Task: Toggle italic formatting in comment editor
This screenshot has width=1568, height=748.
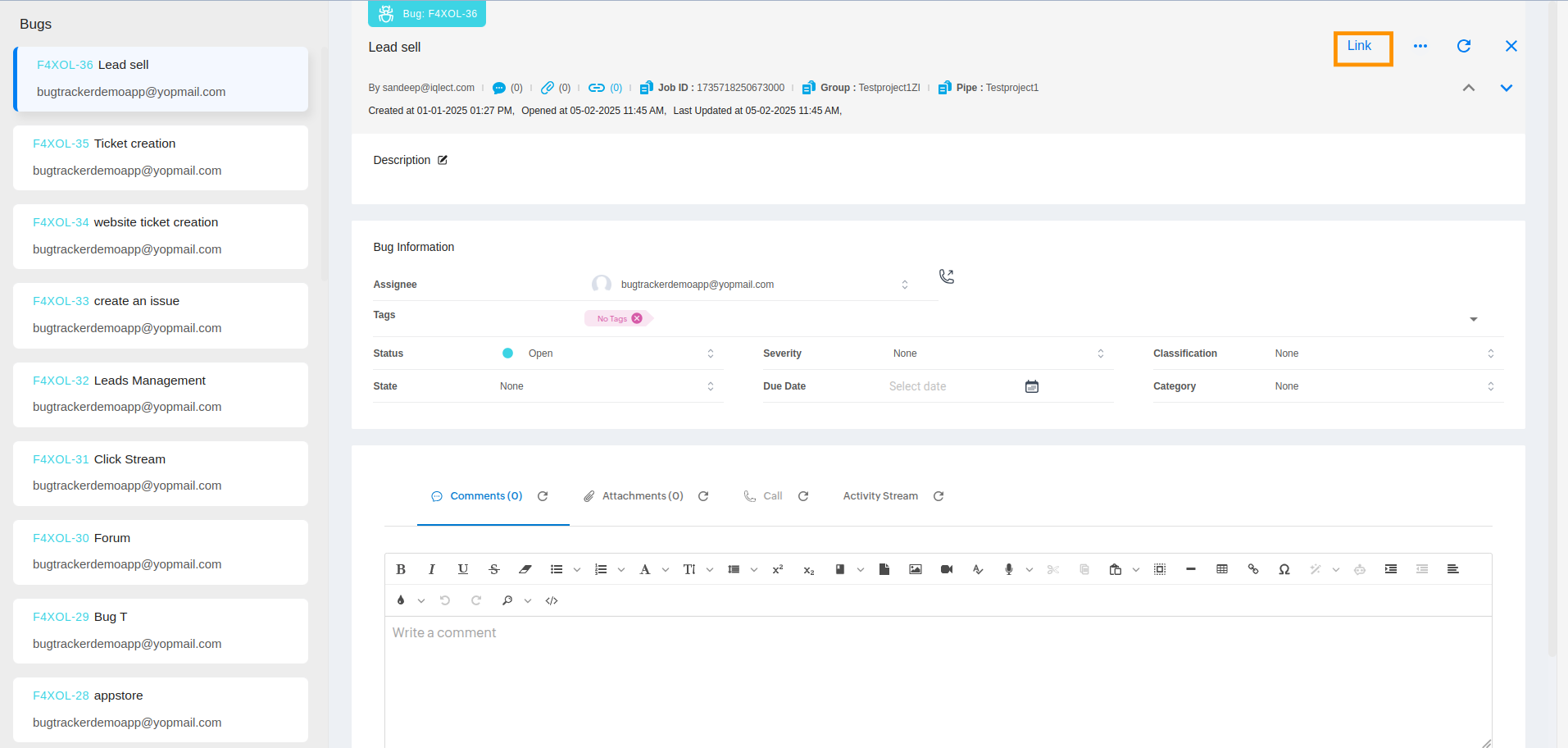Action: click(431, 569)
